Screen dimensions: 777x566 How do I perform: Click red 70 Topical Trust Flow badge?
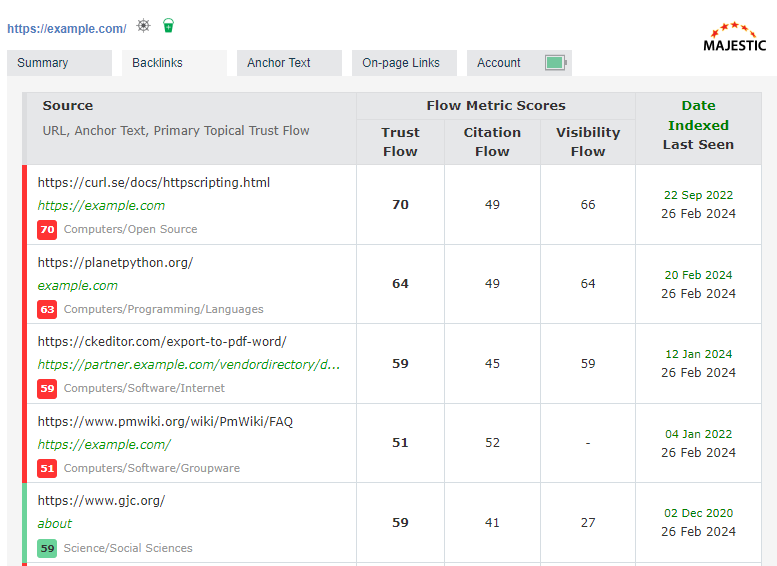(x=47, y=229)
